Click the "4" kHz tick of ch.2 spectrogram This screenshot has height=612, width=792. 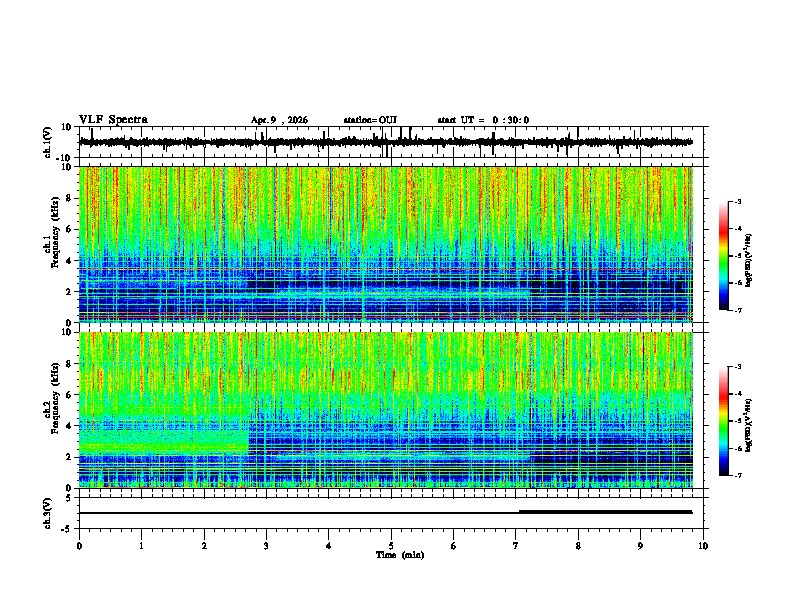(x=69, y=426)
